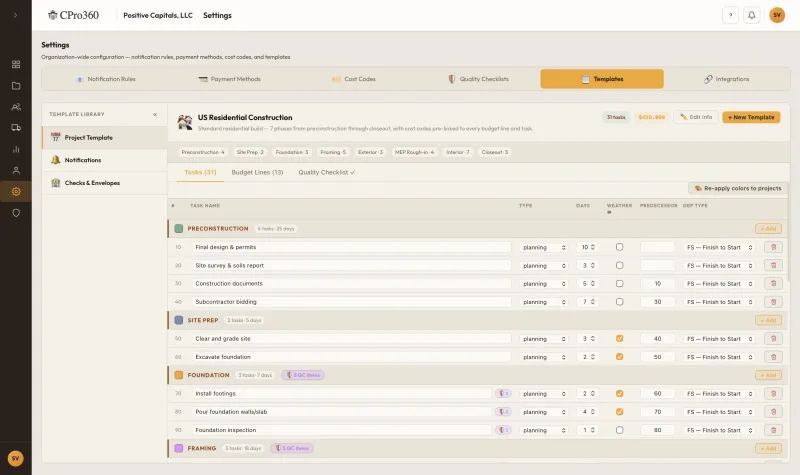
Task: Open dep type dropdown for Final design & permits
Action: (719, 247)
